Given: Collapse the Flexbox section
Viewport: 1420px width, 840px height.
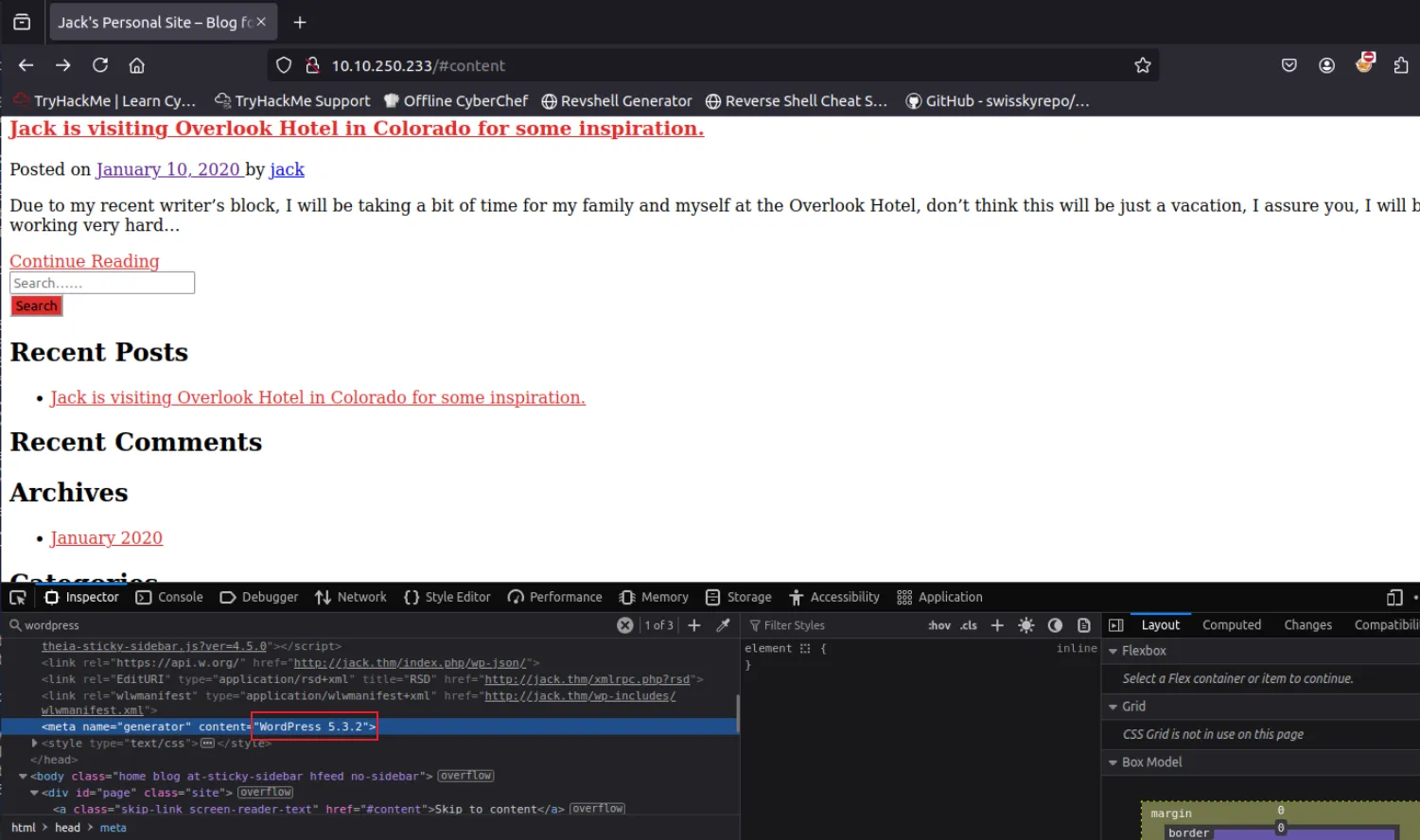Looking at the screenshot, I should tap(1113, 651).
